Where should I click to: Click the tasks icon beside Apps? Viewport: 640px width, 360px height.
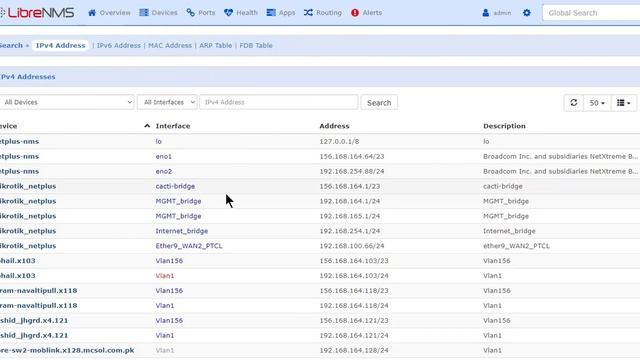click(x=271, y=13)
